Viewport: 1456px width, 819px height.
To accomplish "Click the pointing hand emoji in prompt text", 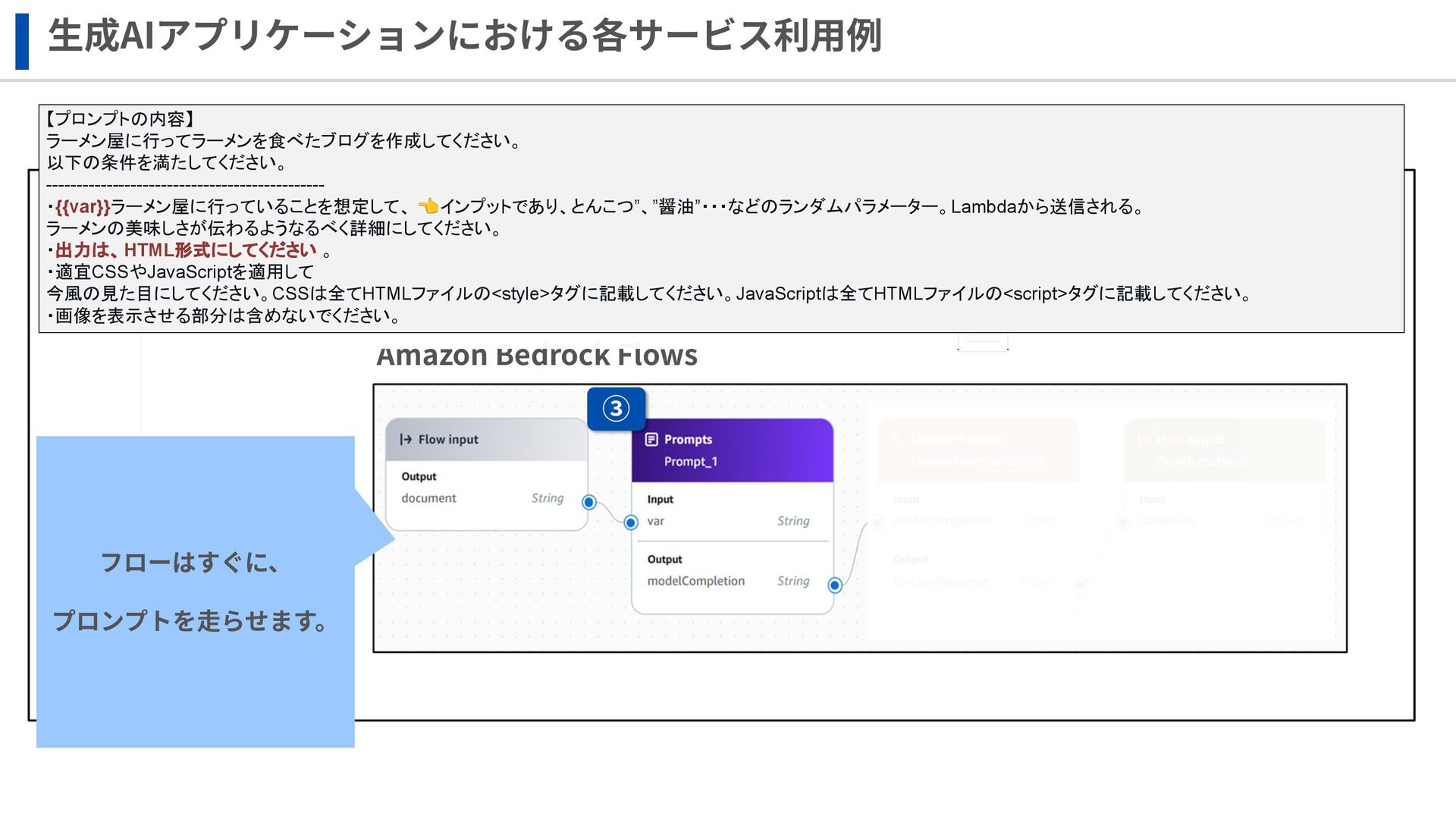I will pyautogui.click(x=428, y=206).
